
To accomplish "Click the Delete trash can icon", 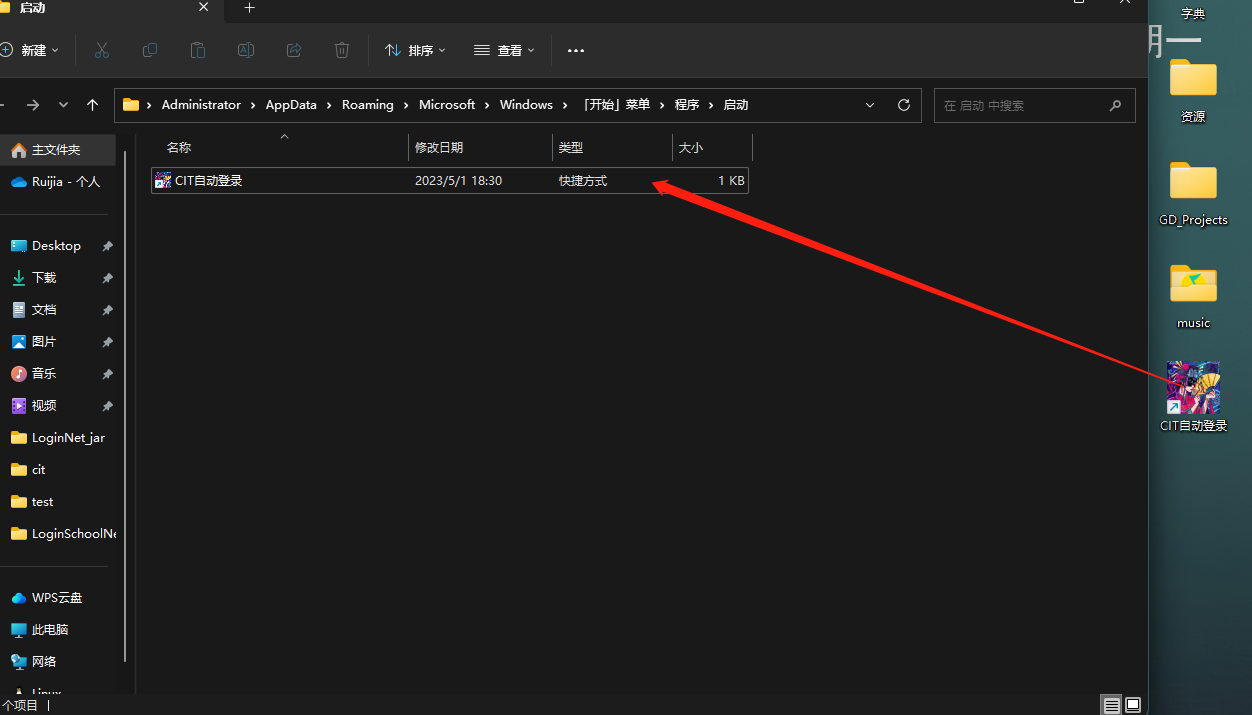I will tap(342, 50).
